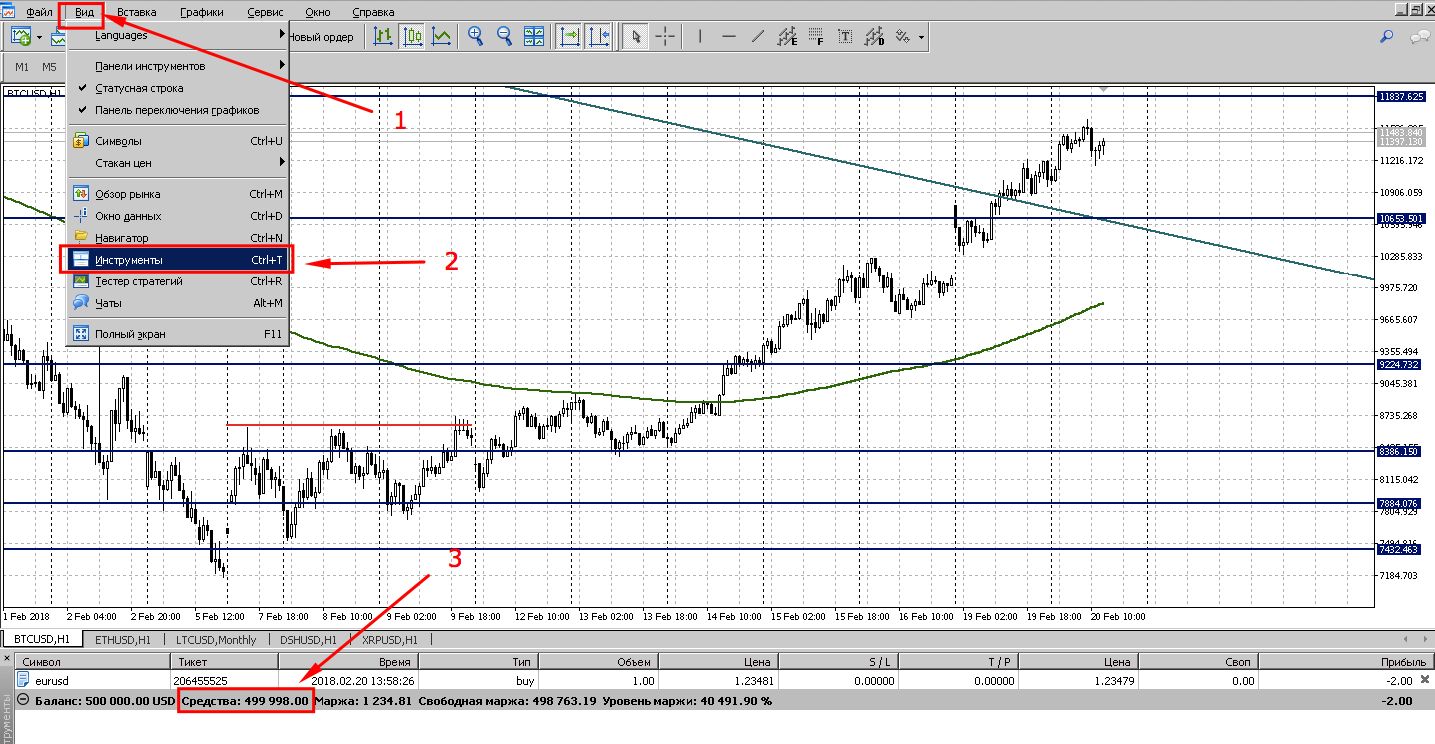Switch chart to candlesticks display

412,37
